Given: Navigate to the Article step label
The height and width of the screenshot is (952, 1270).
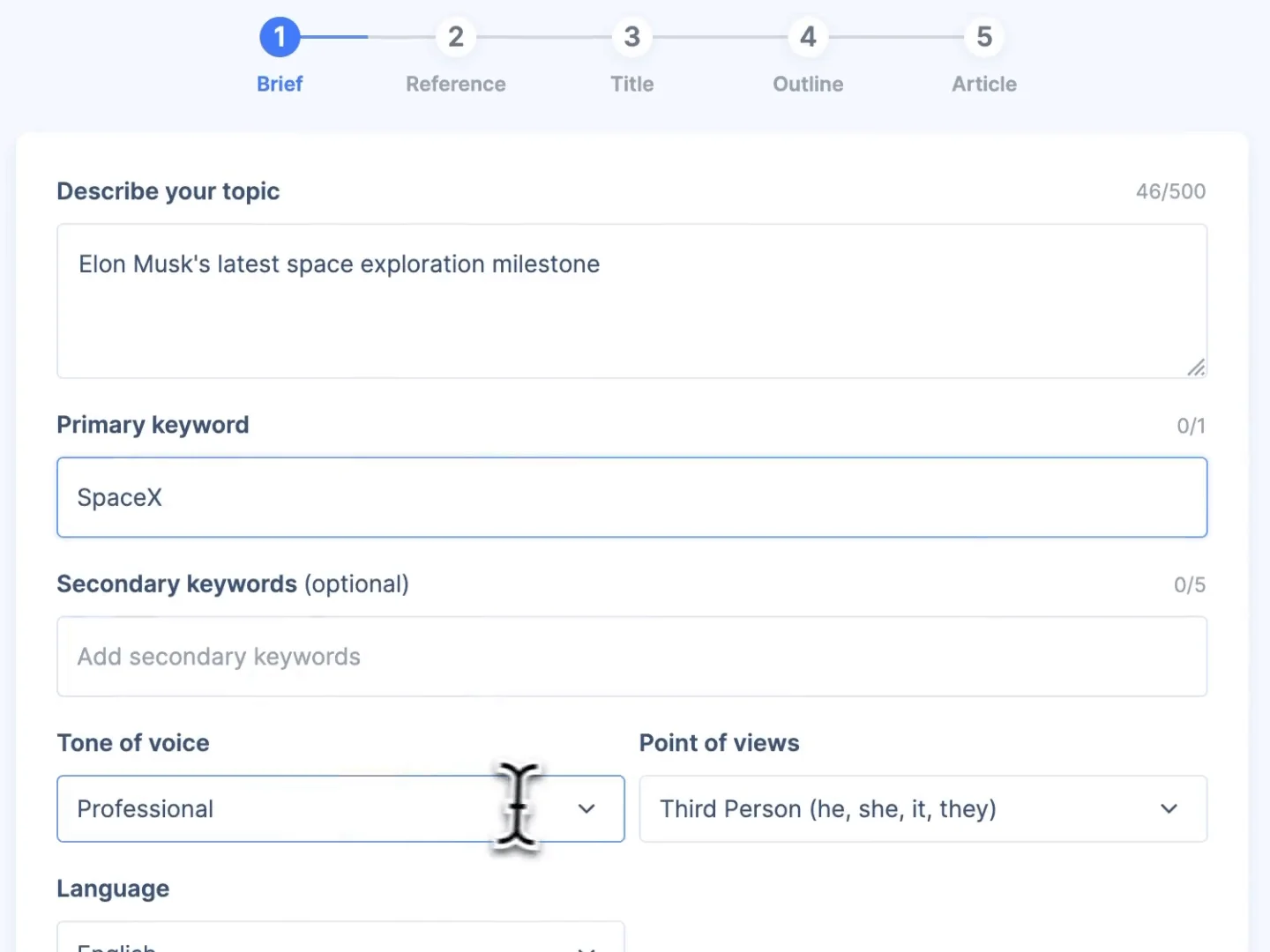Looking at the screenshot, I should (x=984, y=84).
